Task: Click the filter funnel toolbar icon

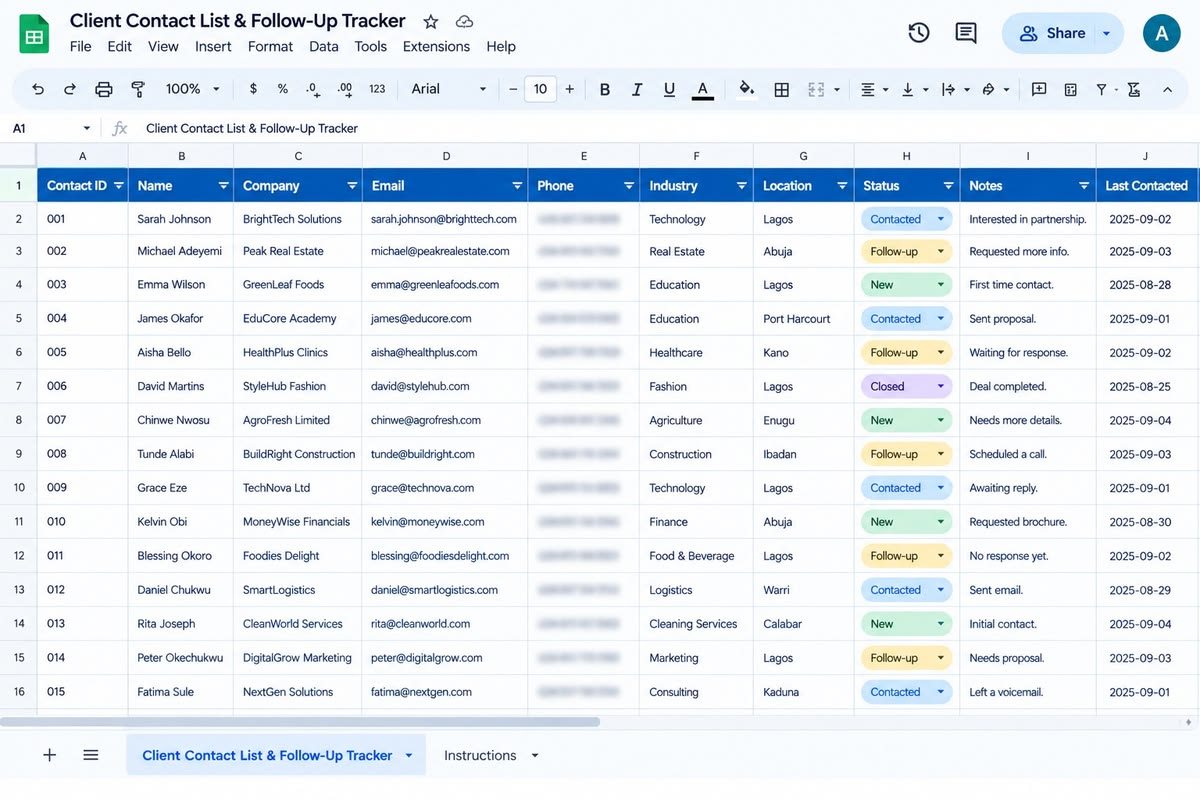Action: pyautogui.click(x=1101, y=89)
